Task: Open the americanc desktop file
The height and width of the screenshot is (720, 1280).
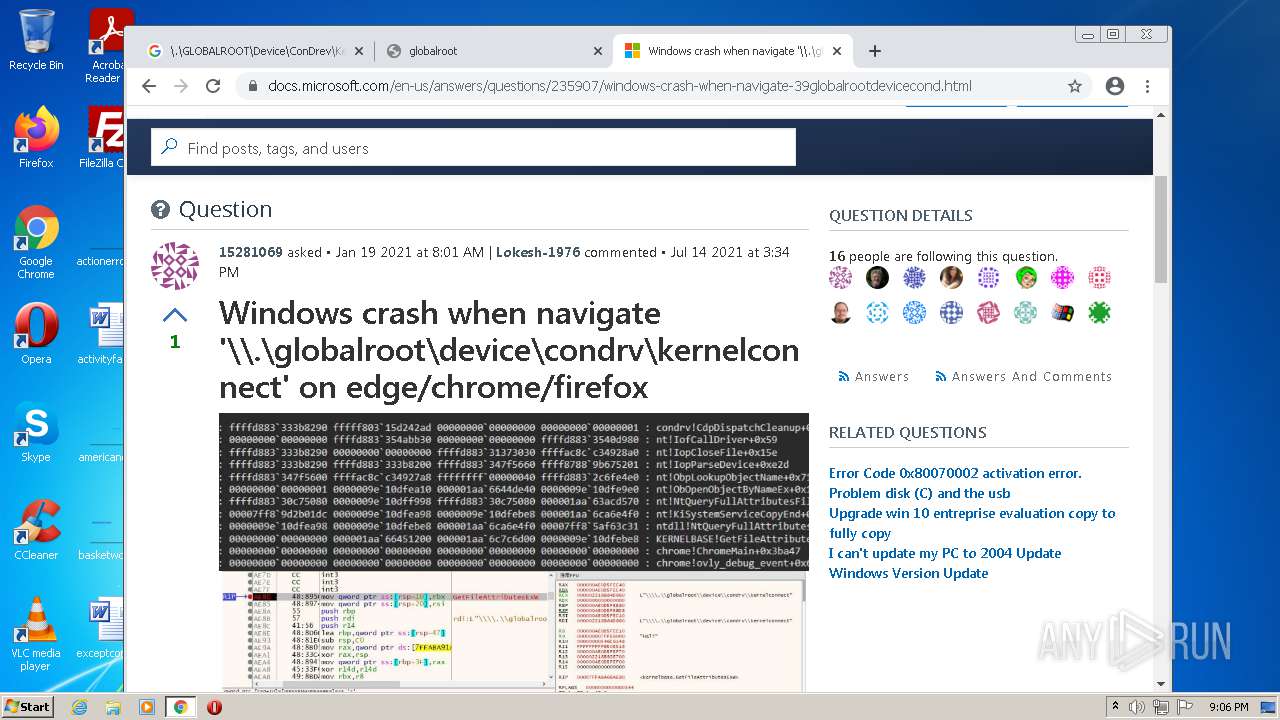Action: point(102,432)
